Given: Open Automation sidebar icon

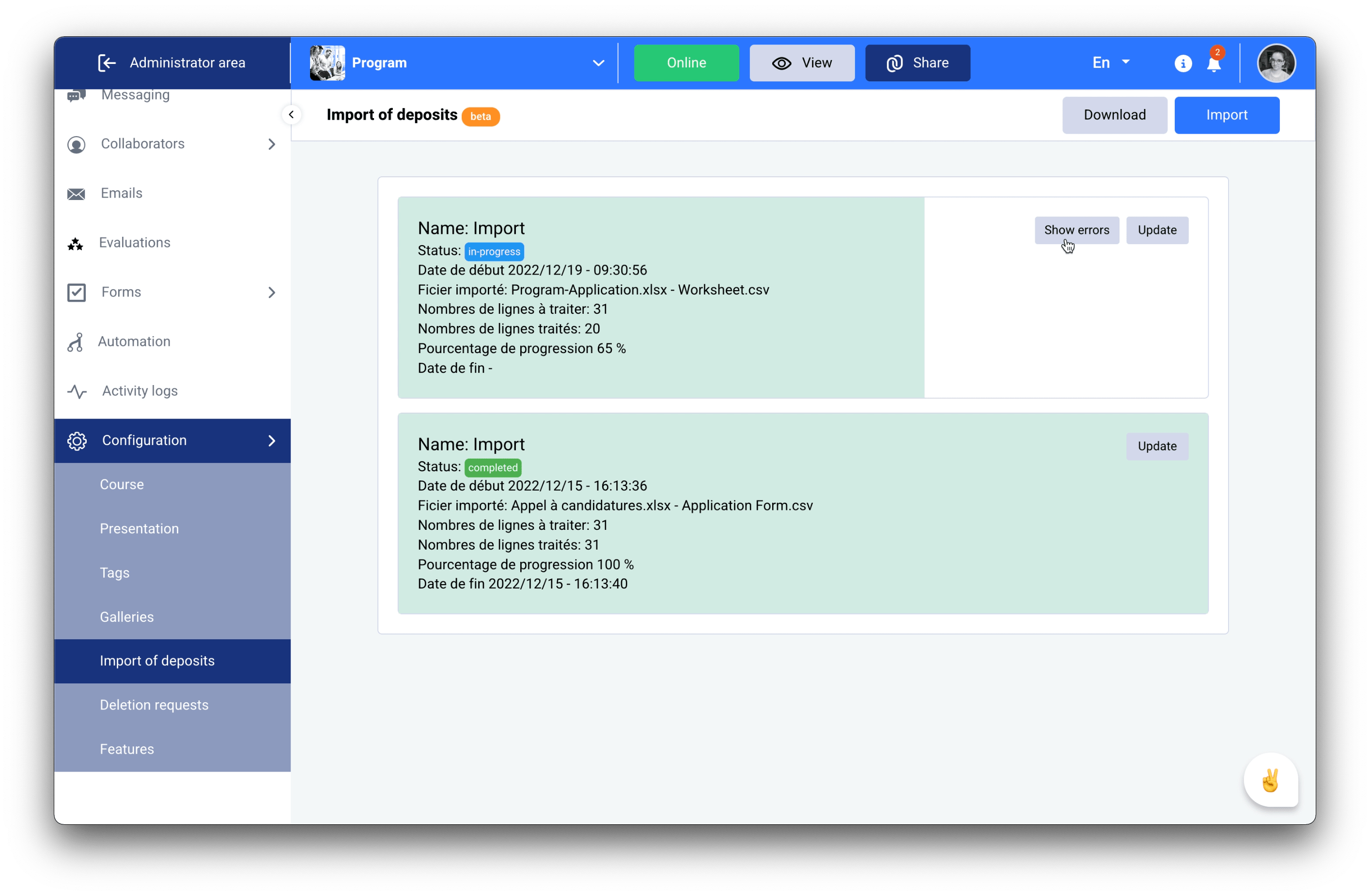Looking at the screenshot, I should (76, 342).
